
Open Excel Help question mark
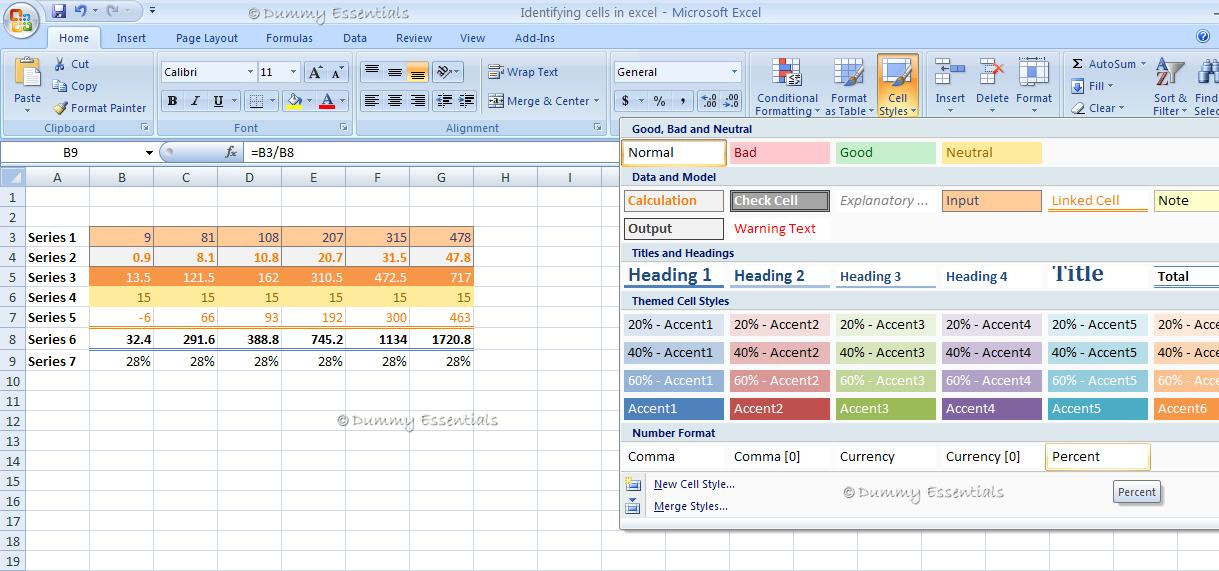[x=1203, y=36]
